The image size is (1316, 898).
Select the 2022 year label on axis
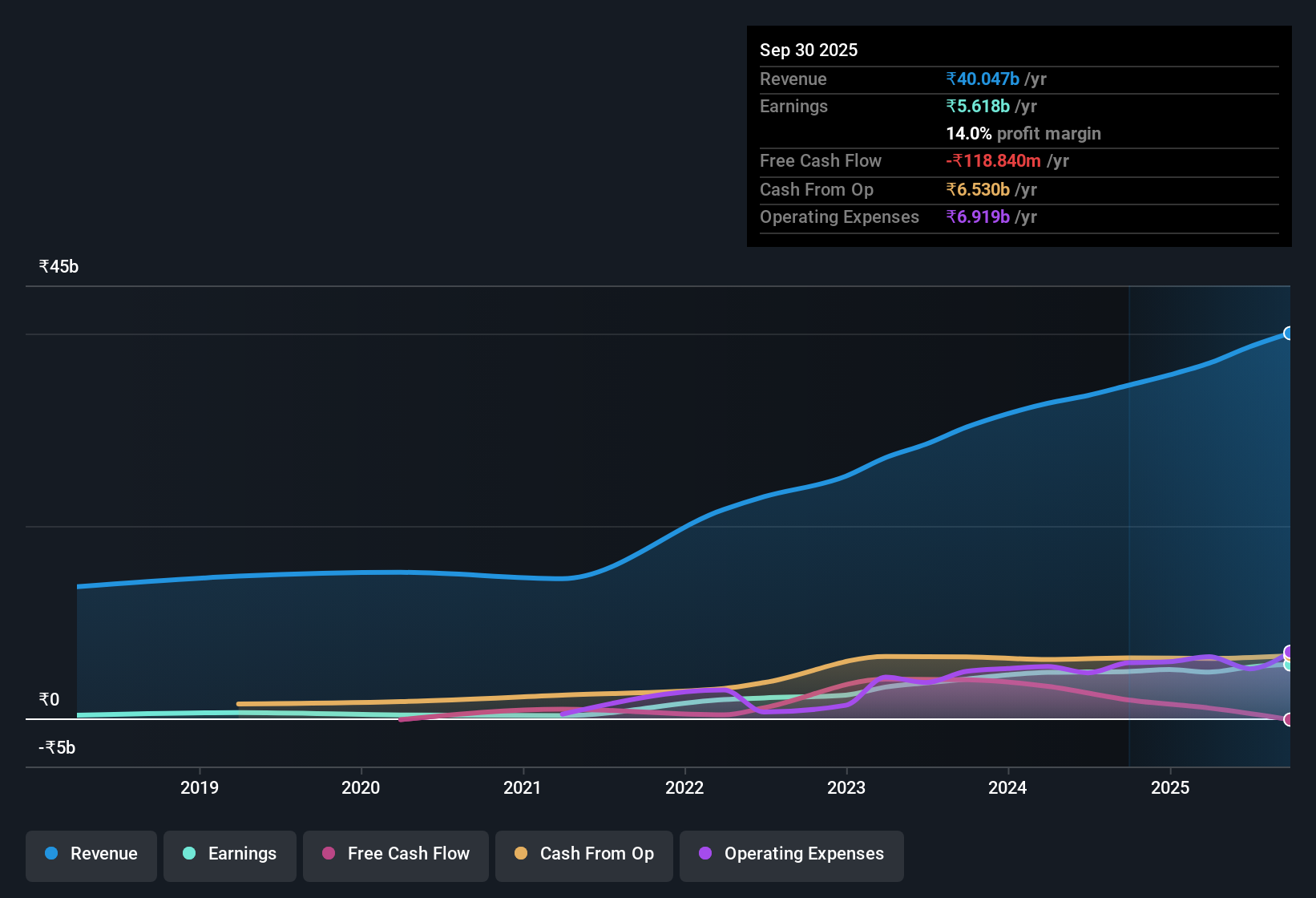[685, 788]
